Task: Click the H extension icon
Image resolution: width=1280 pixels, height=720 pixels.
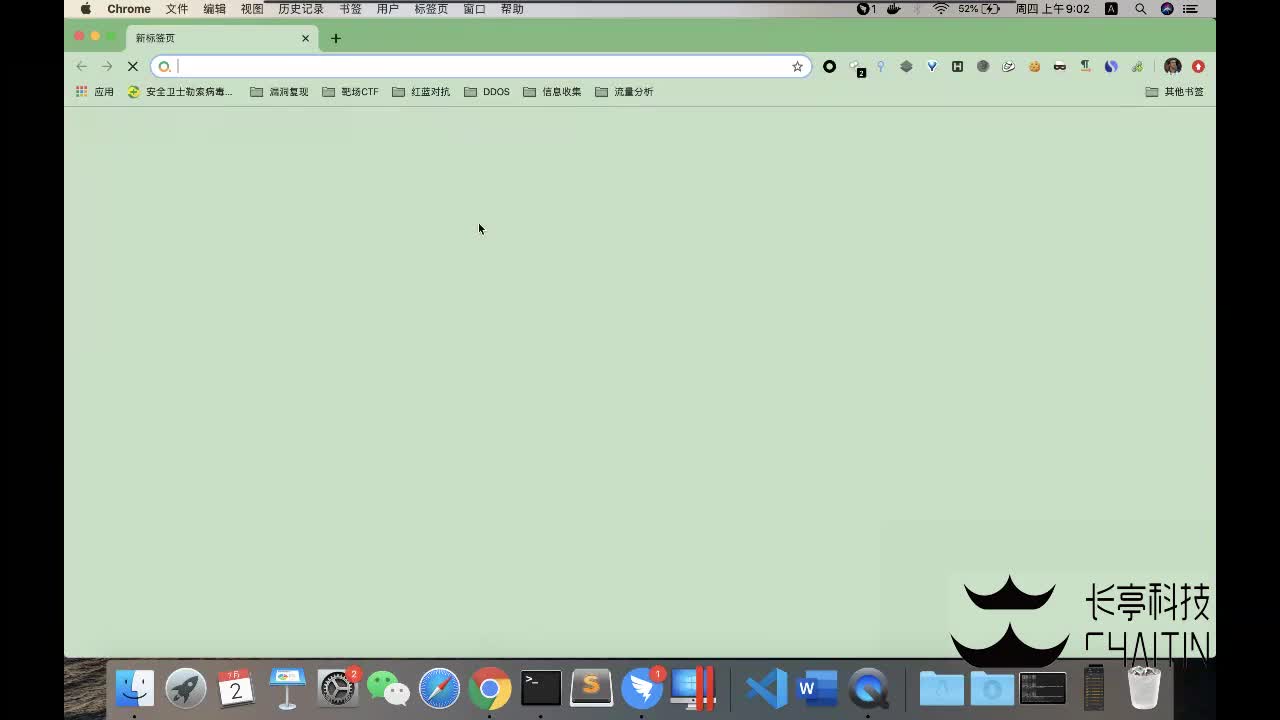Action: [x=957, y=66]
